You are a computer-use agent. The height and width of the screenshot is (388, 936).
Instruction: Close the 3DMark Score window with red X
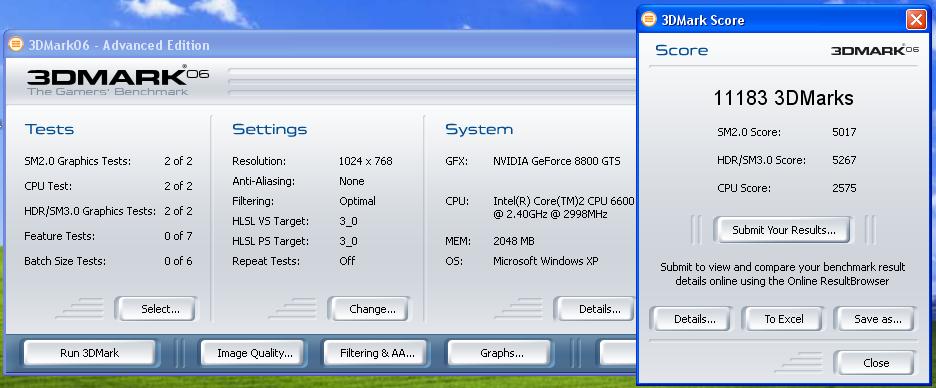point(916,20)
